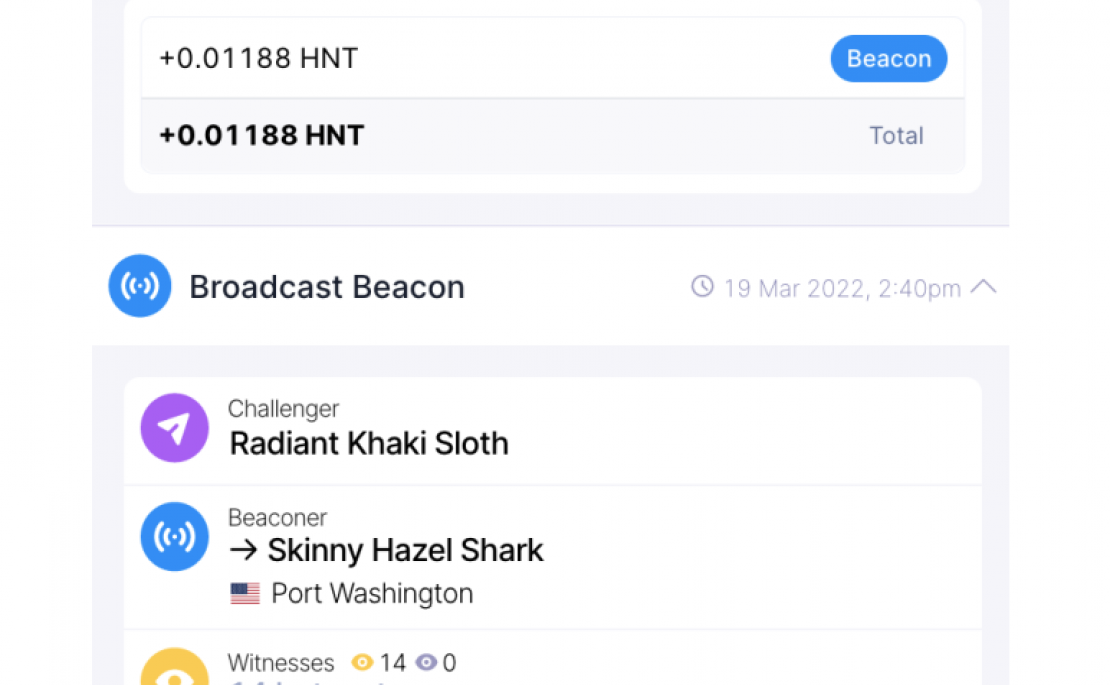Image resolution: width=1110 pixels, height=685 pixels.
Task: Click the 19 Mar 2022 timestamp
Action: [842, 288]
